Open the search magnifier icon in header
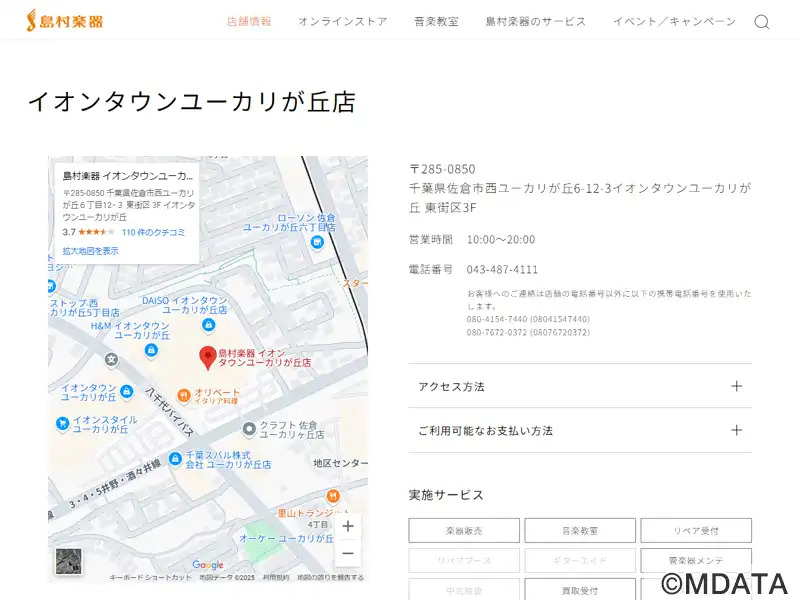Screen dimensions: 800x600 click(x=762, y=22)
